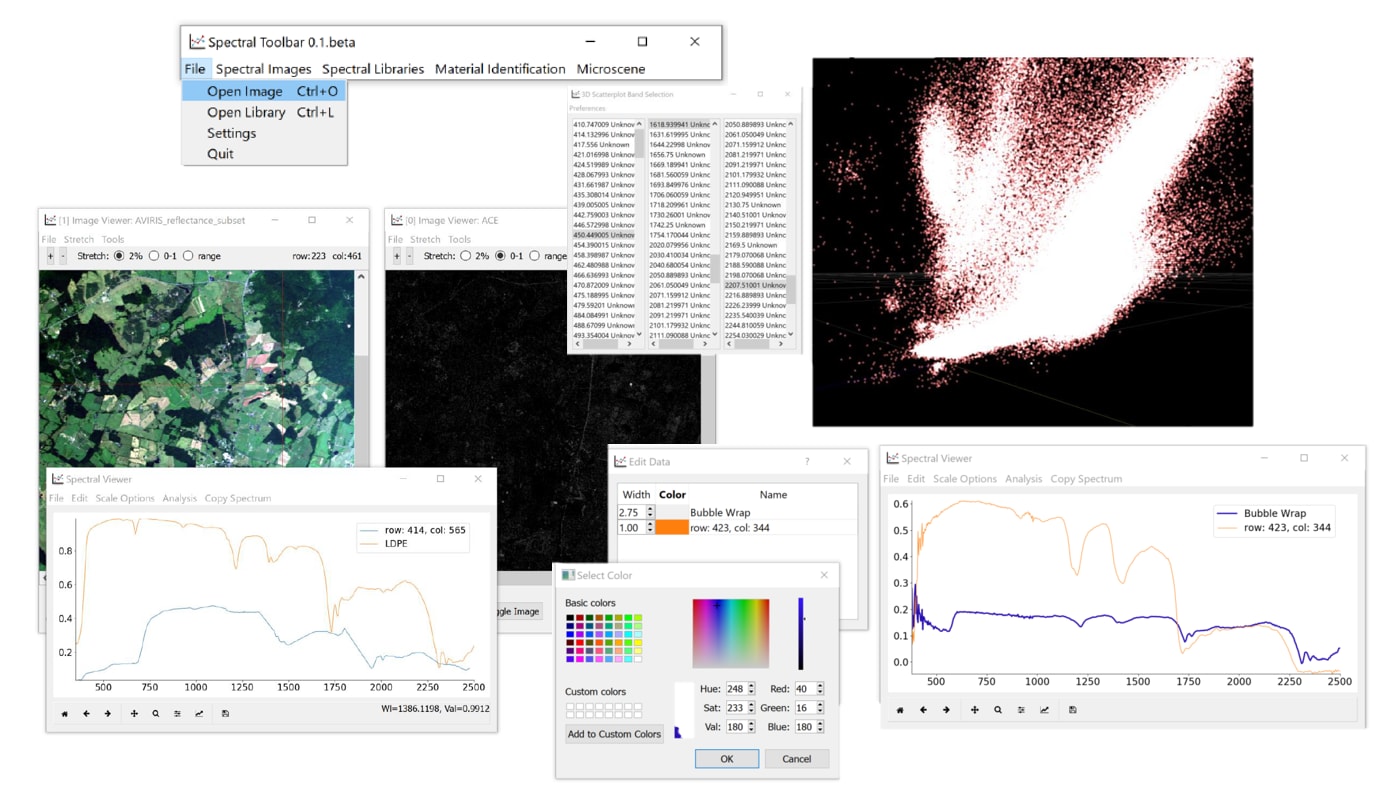Decrease the Red value spinner
The height and width of the screenshot is (785, 1377).
click(820, 692)
